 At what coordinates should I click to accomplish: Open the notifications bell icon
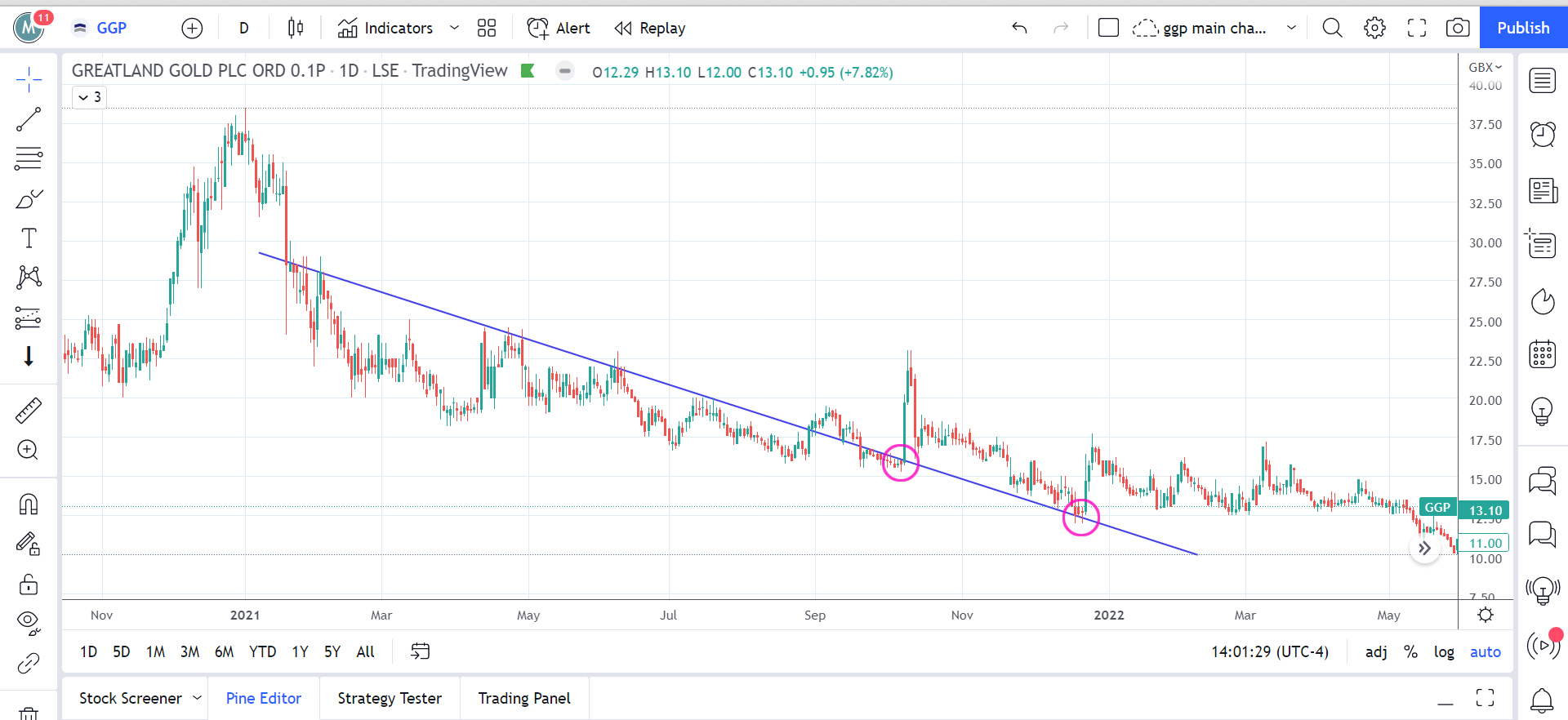(x=1543, y=700)
